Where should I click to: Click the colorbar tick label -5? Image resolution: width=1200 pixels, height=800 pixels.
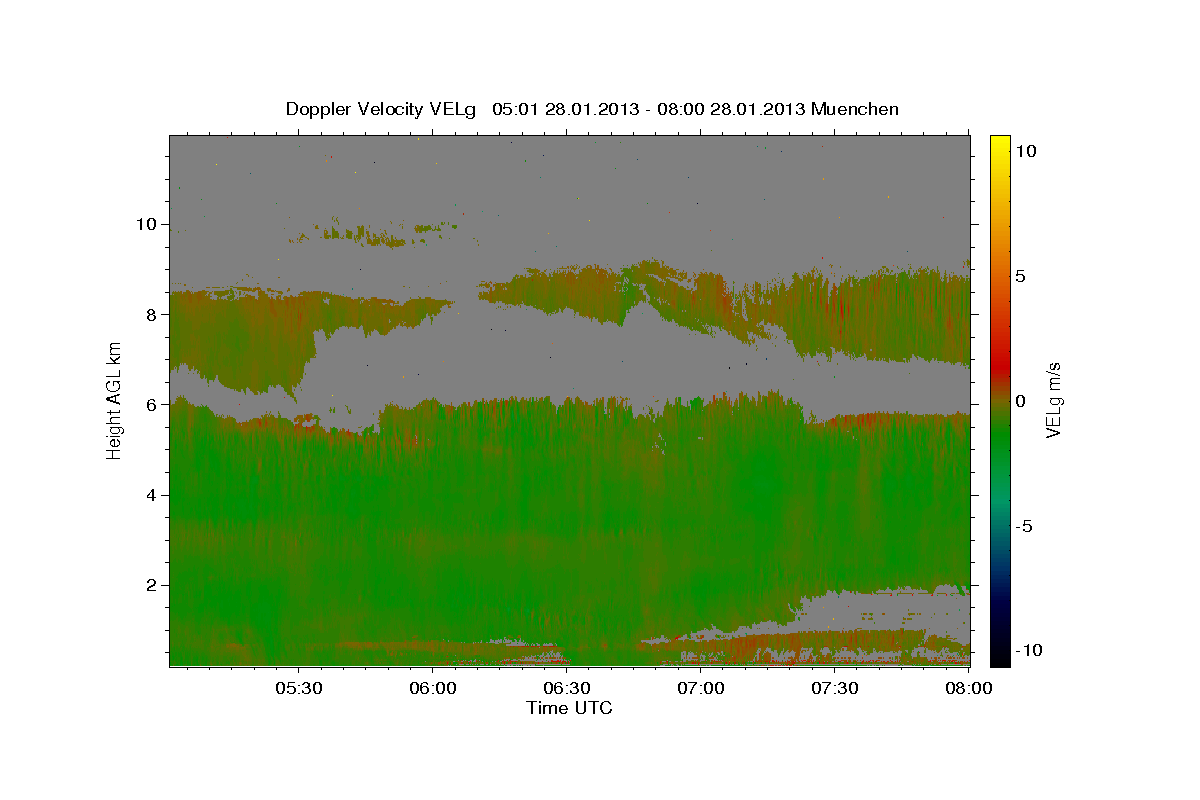(1026, 526)
